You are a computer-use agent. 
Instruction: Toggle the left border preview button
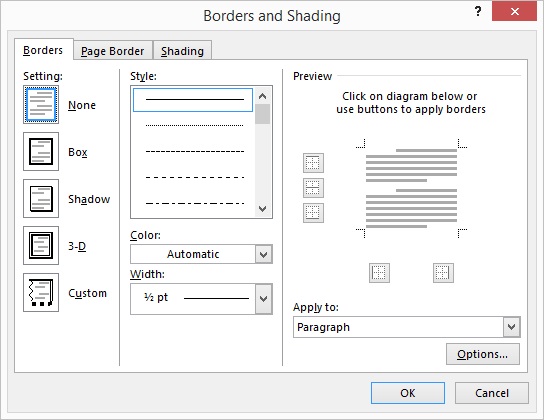click(x=379, y=273)
